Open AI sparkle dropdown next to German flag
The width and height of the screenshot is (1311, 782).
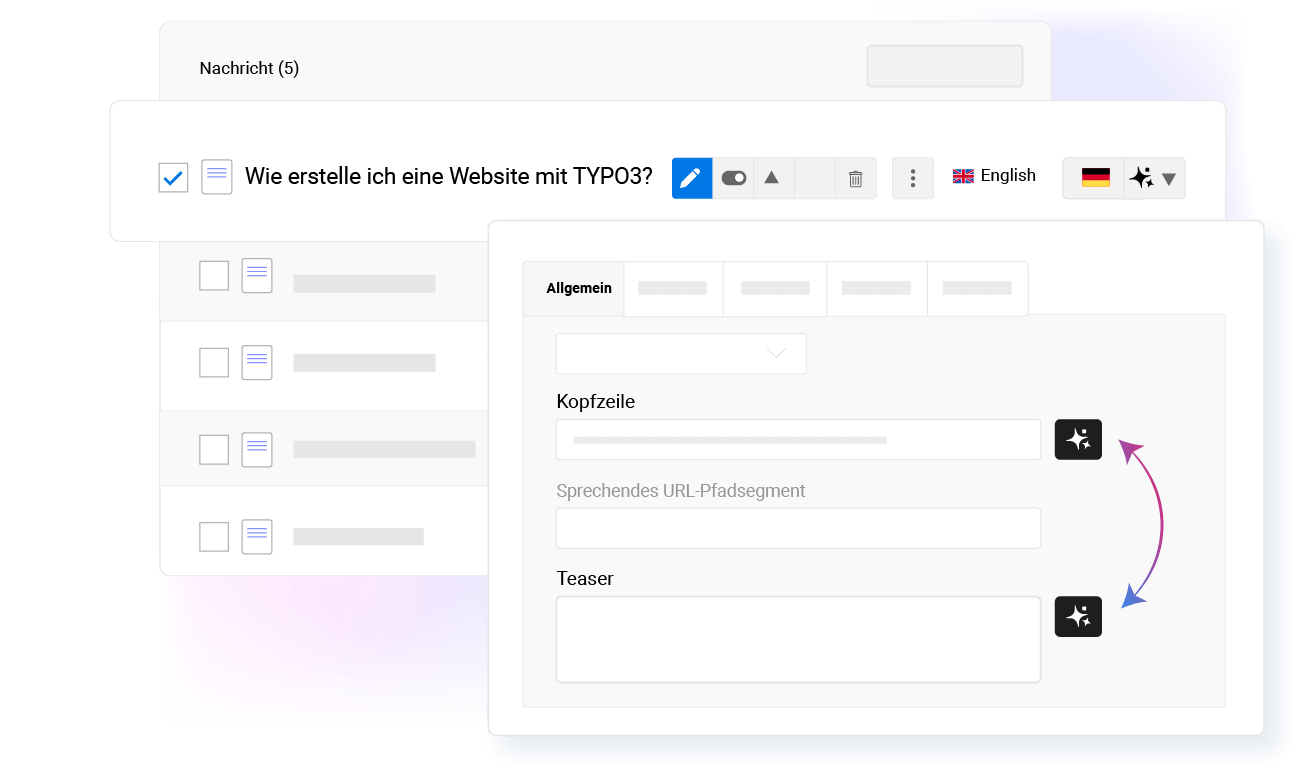point(1155,178)
